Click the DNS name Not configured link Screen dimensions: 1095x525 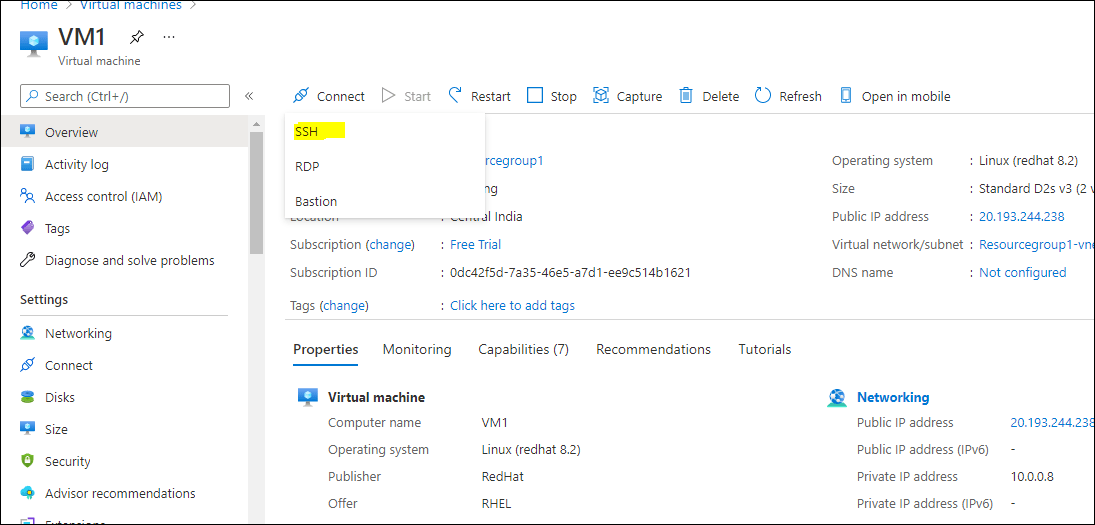point(1022,272)
